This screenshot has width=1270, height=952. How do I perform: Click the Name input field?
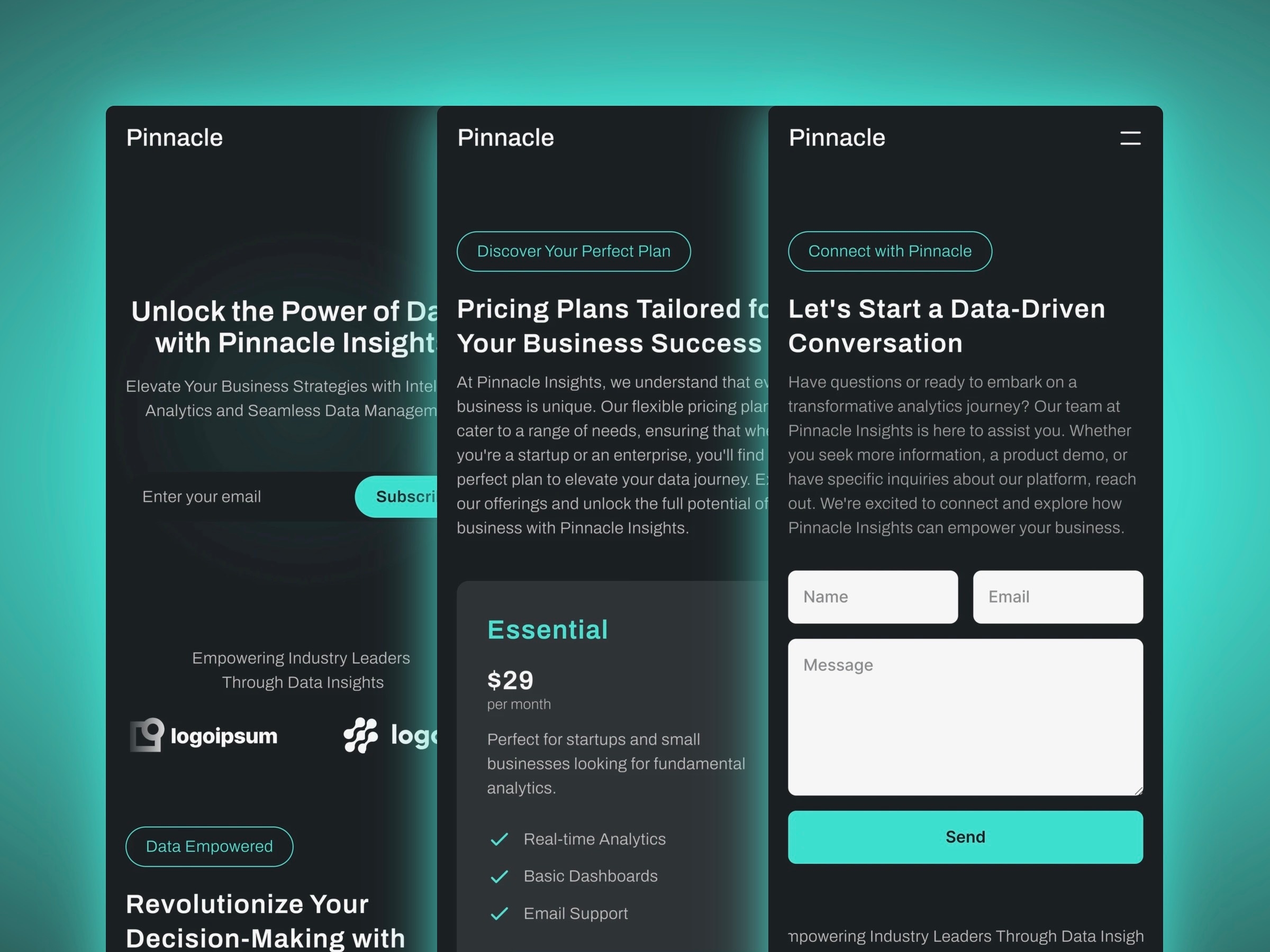872,597
